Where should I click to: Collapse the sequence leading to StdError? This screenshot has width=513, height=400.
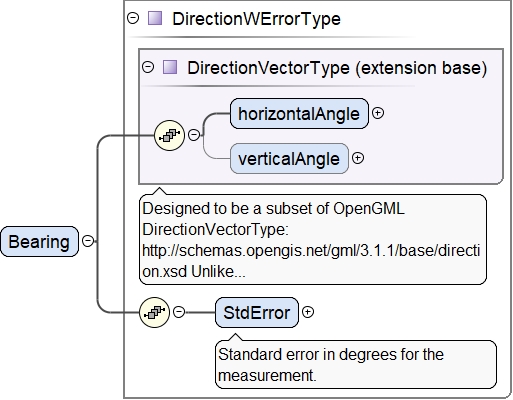tap(179, 312)
